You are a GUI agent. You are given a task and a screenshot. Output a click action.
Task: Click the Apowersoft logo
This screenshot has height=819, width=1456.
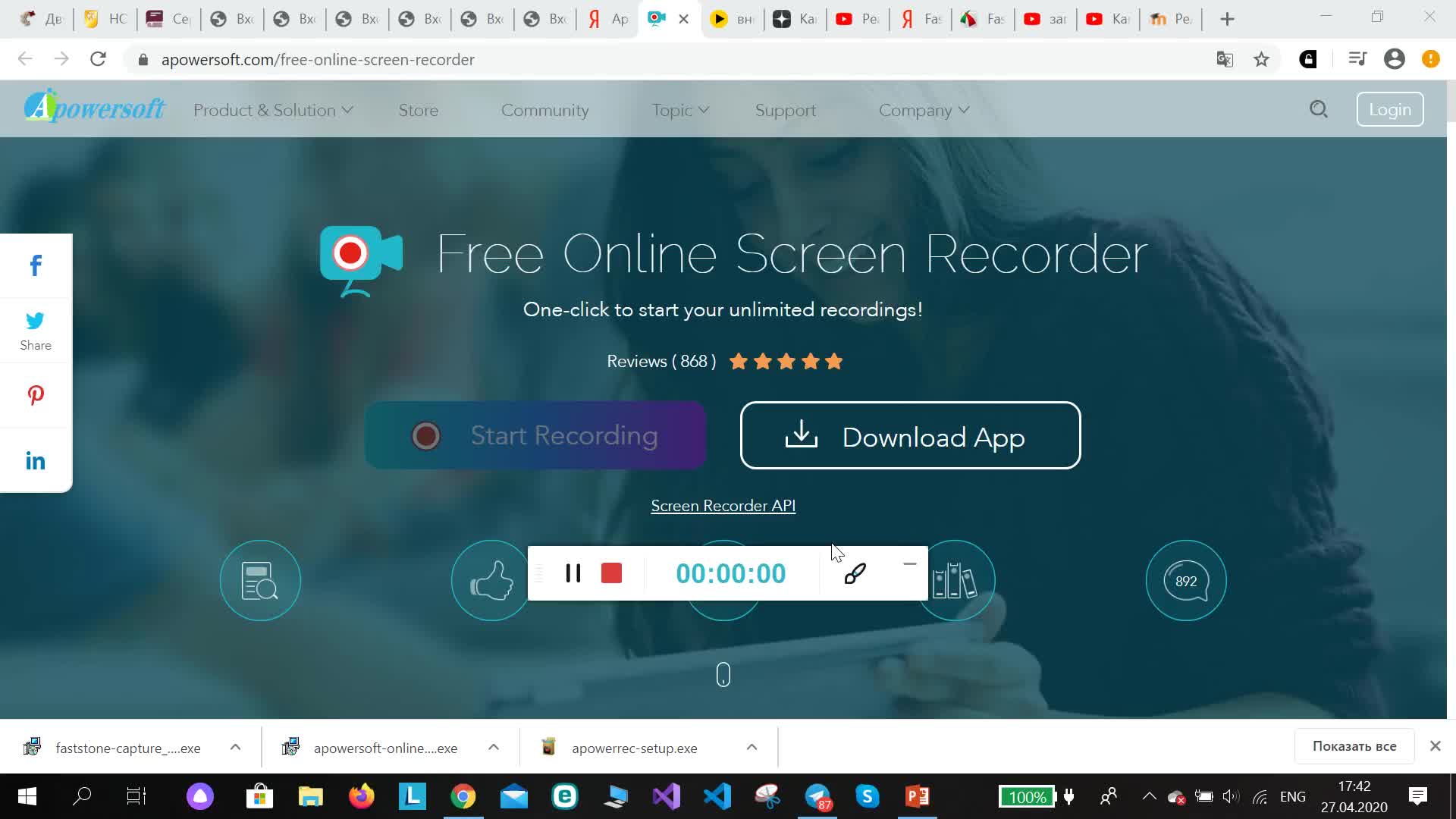click(94, 107)
